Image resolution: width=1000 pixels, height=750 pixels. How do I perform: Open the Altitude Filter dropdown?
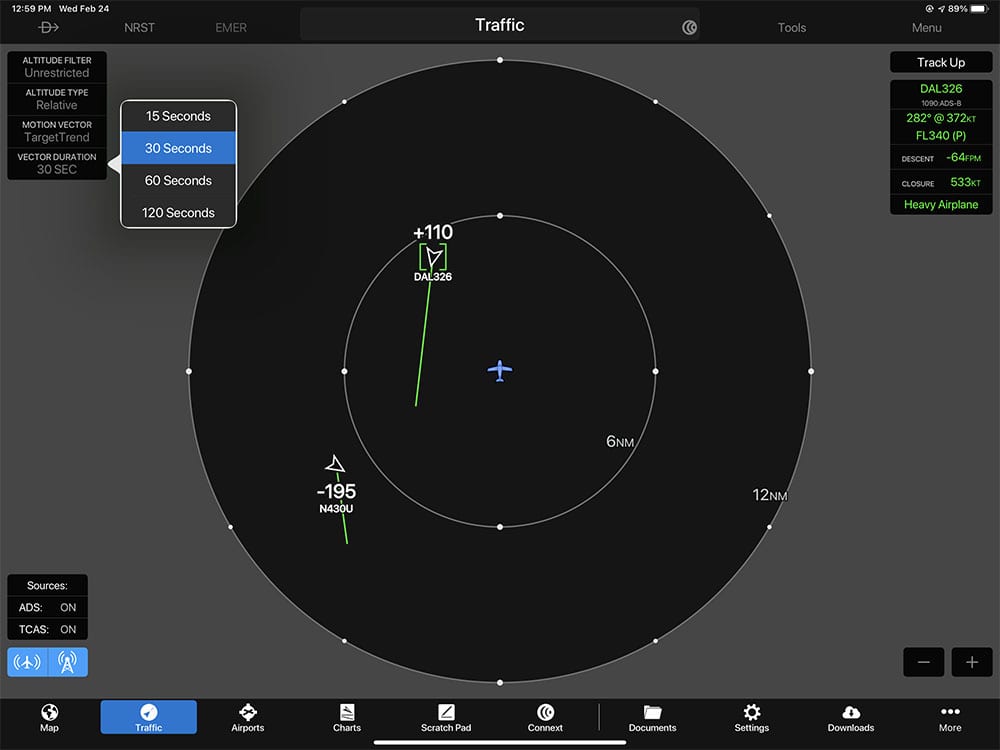point(57,67)
